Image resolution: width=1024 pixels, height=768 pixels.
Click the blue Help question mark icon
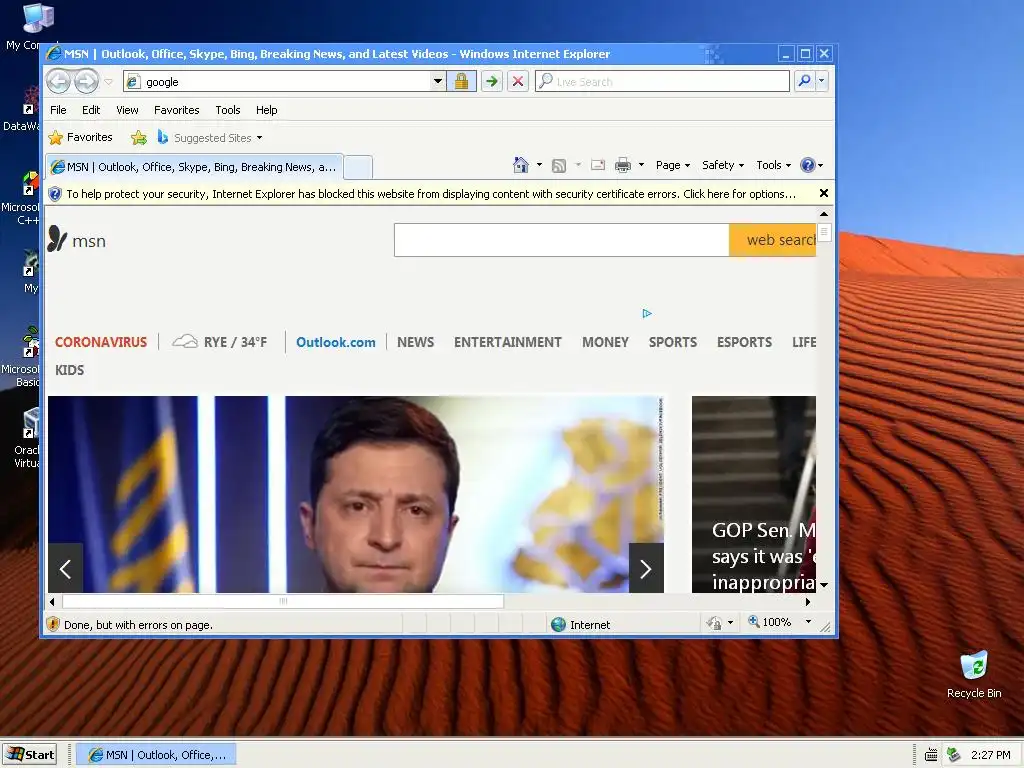tap(808, 165)
